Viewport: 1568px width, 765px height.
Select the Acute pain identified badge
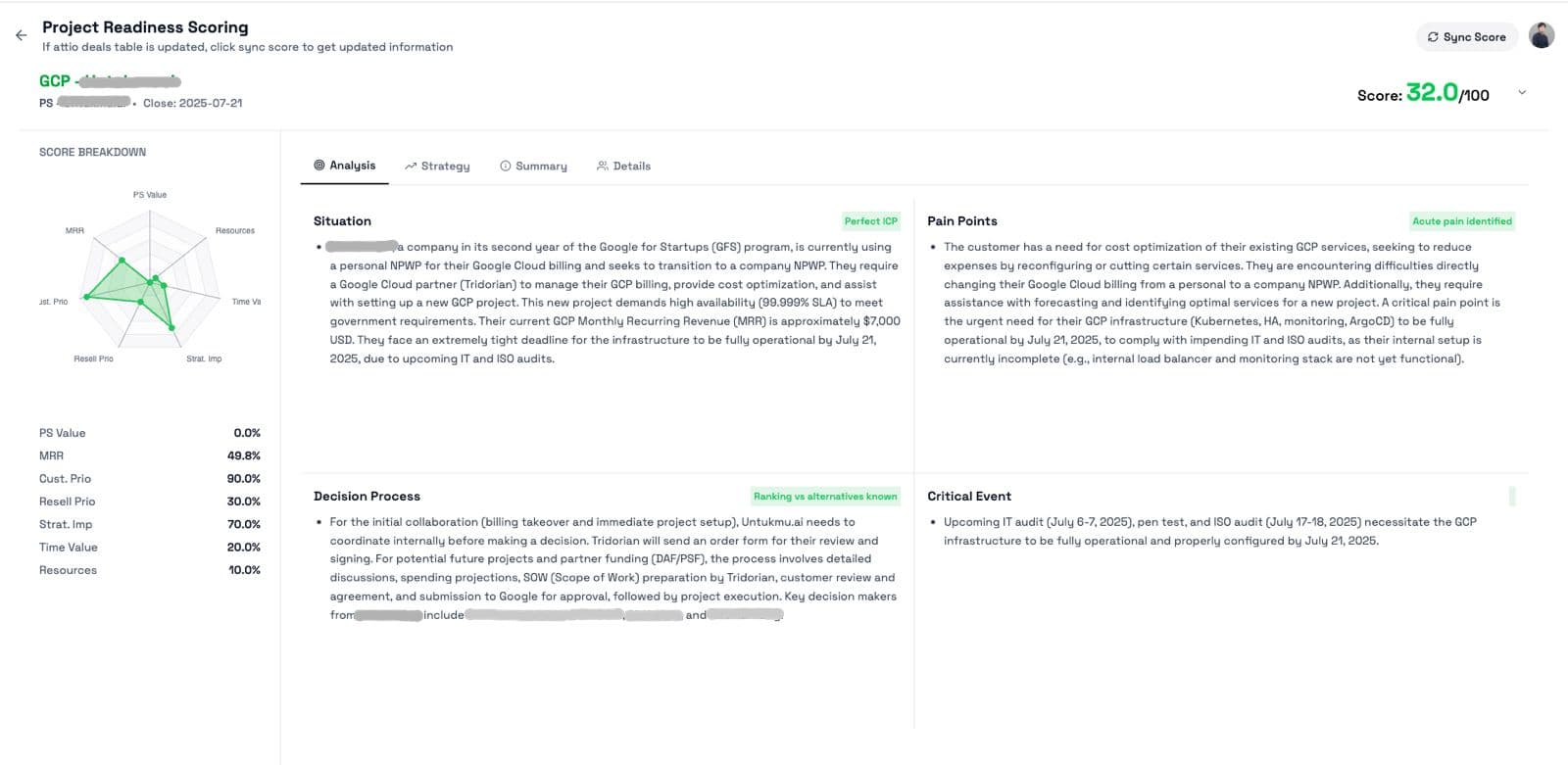pos(1461,221)
